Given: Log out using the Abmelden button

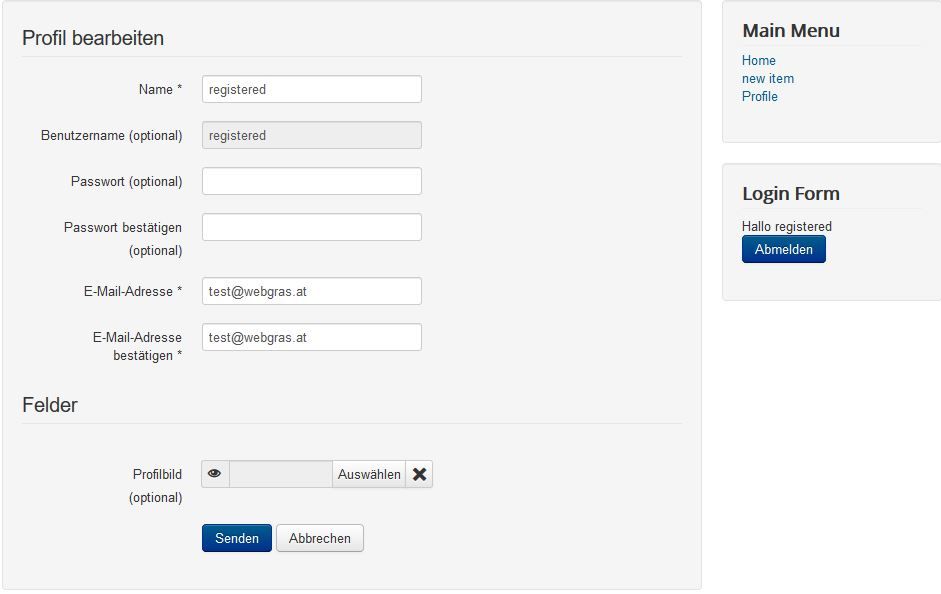Looking at the screenshot, I should pyautogui.click(x=783, y=249).
